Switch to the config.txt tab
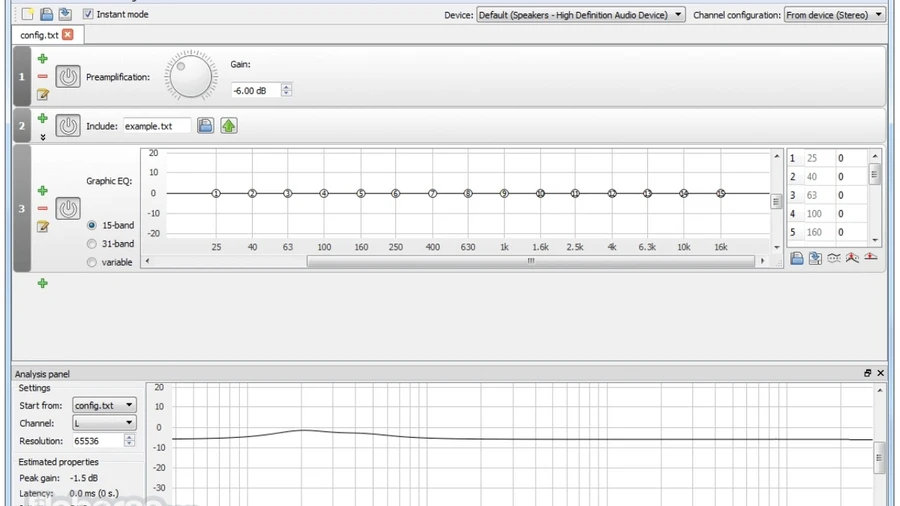900x506 pixels. click(x=39, y=35)
